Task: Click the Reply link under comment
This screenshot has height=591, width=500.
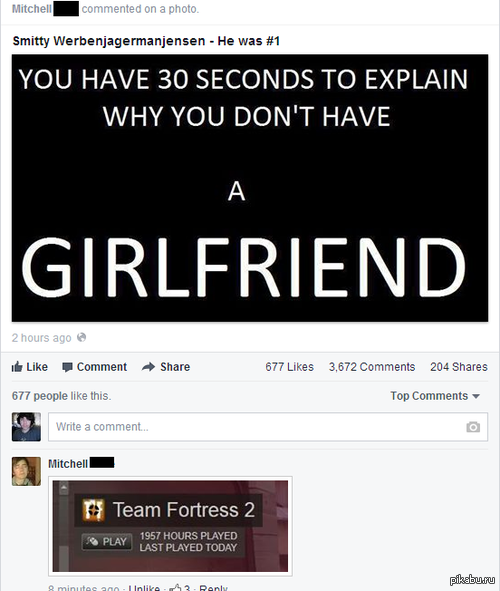Action: point(213,588)
